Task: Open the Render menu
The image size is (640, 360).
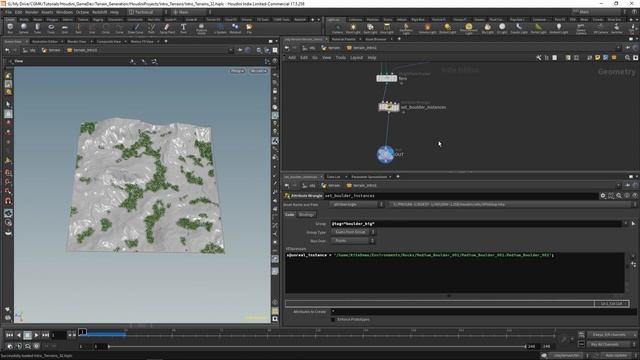Action: [x=31, y=12]
